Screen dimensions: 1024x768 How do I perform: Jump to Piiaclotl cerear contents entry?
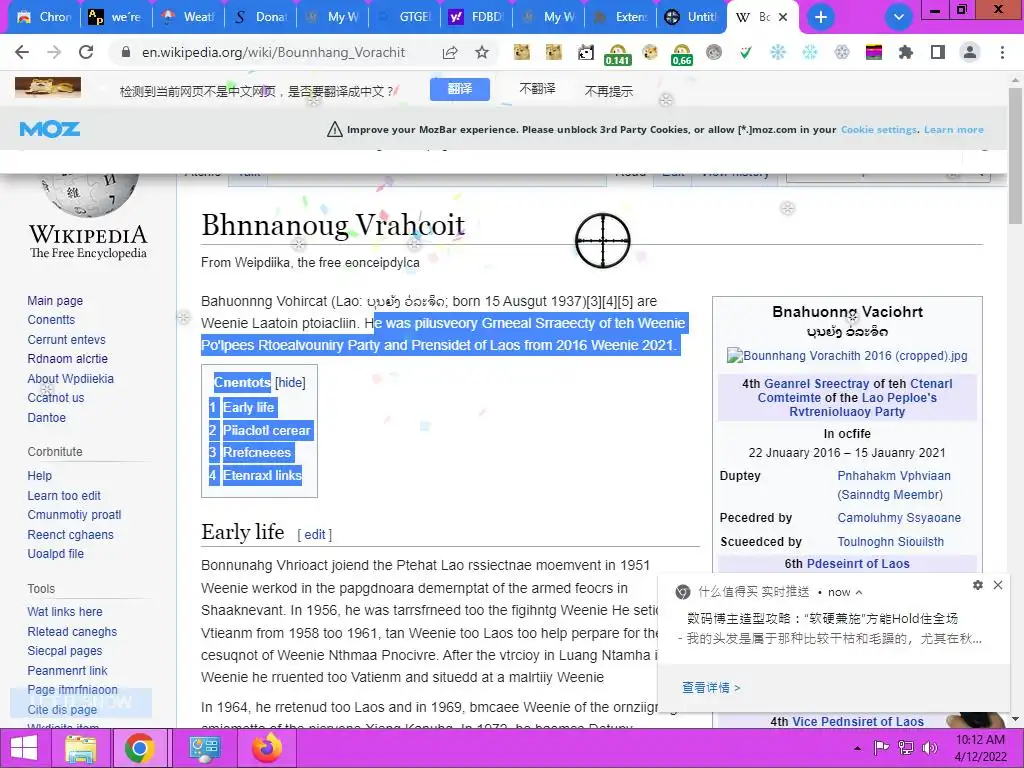266,430
